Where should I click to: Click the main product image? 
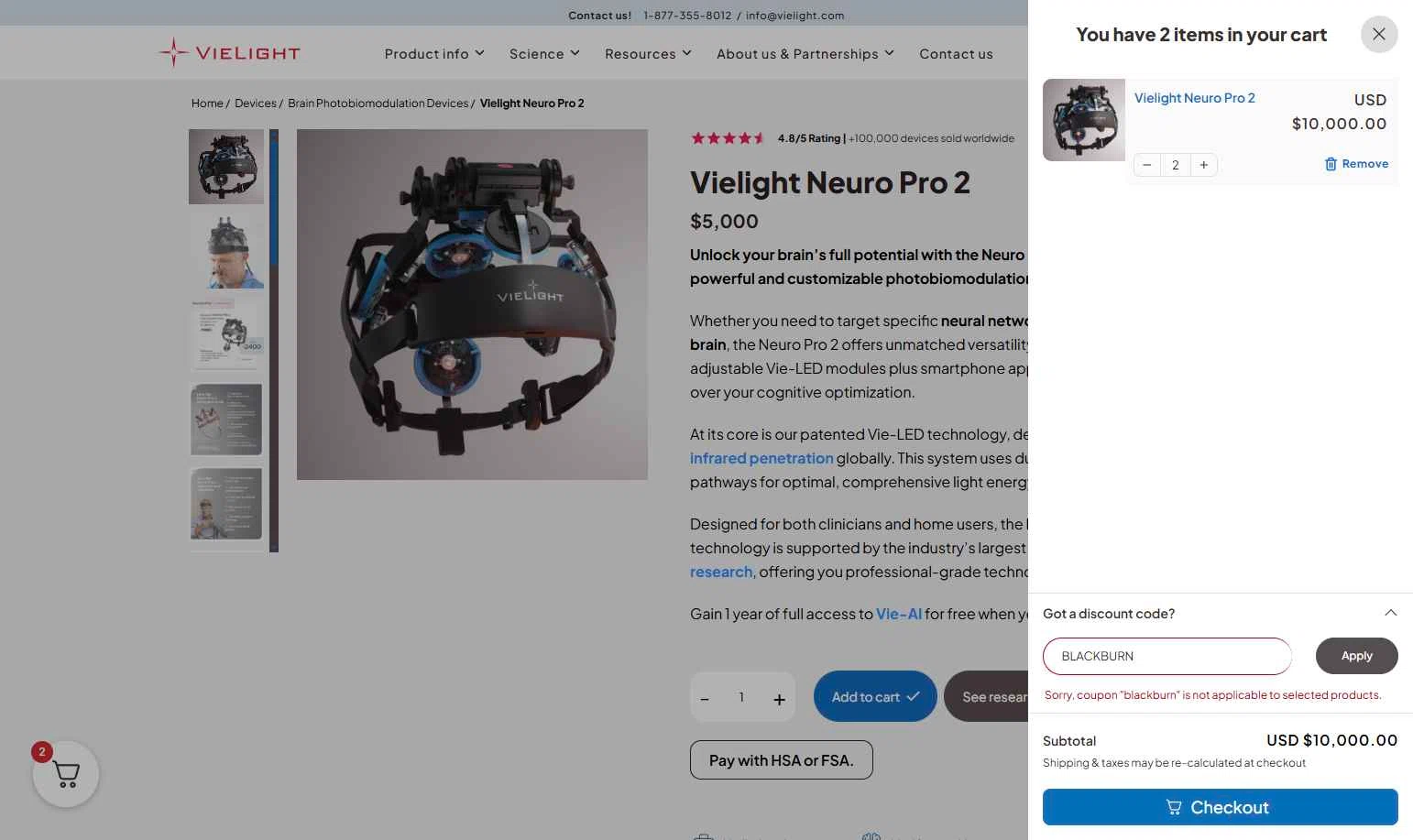pos(472,304)
